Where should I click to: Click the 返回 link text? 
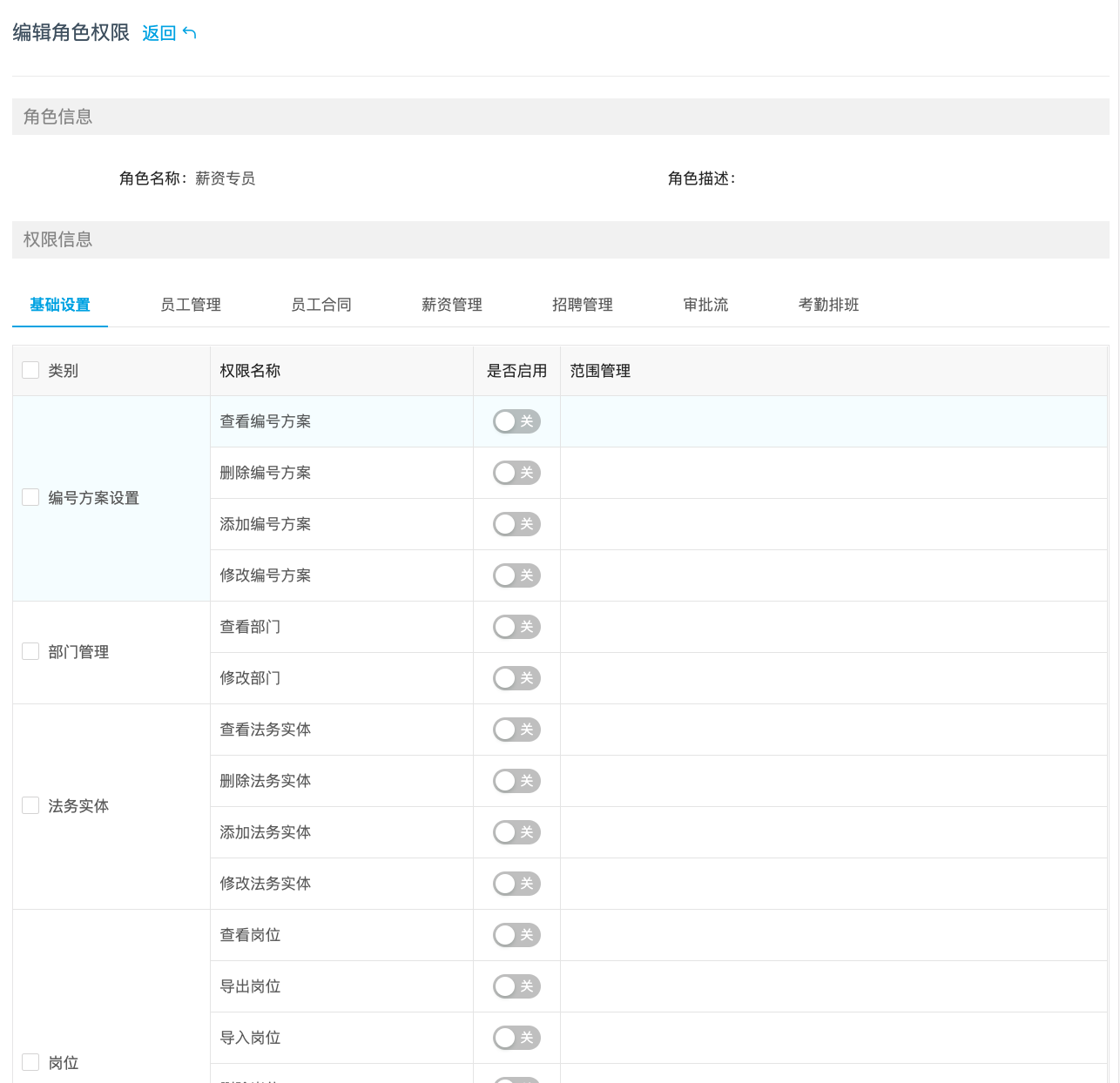pos(159,33)
